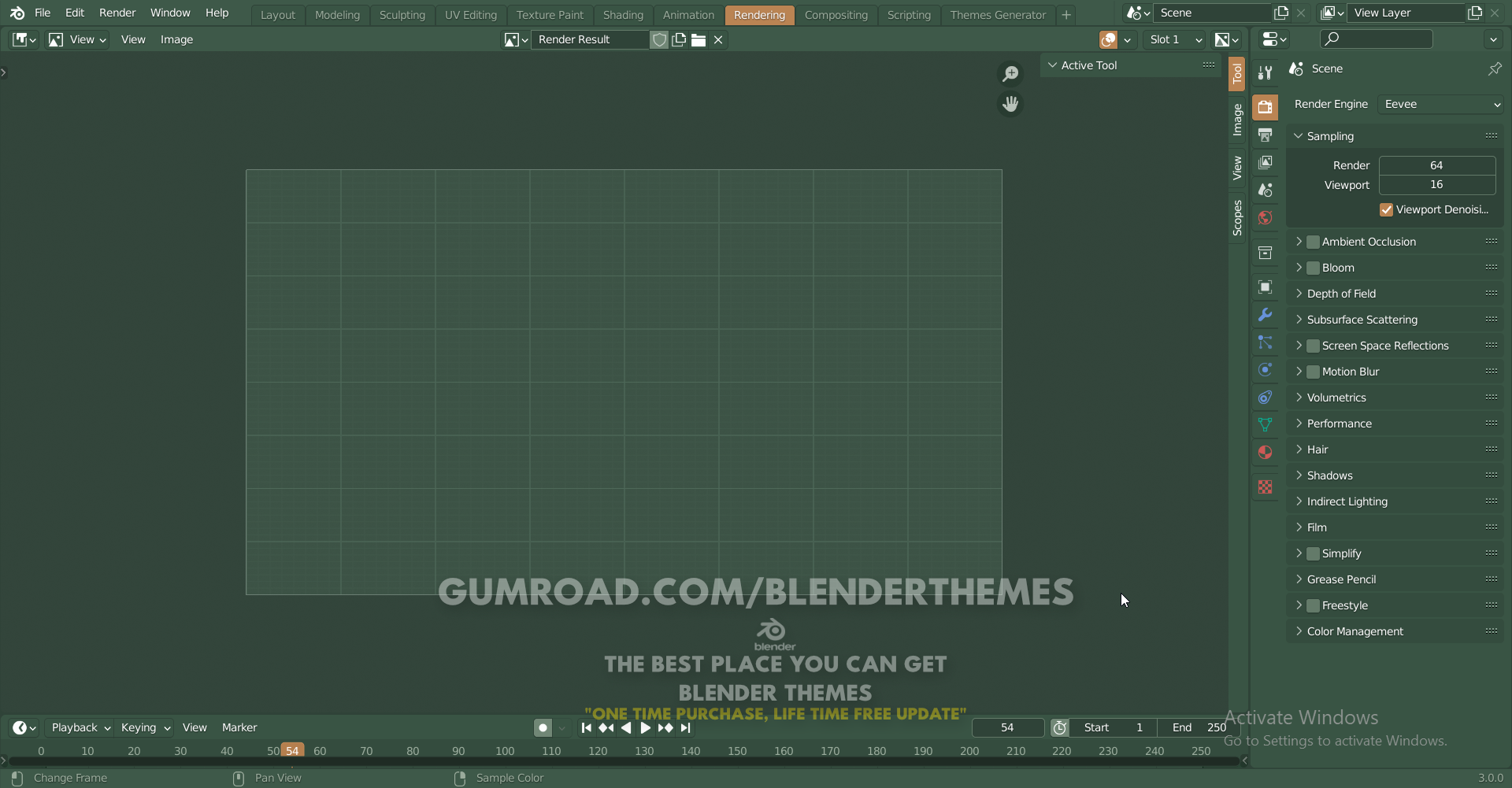Jump to previous keyframe

click(606, 728)
